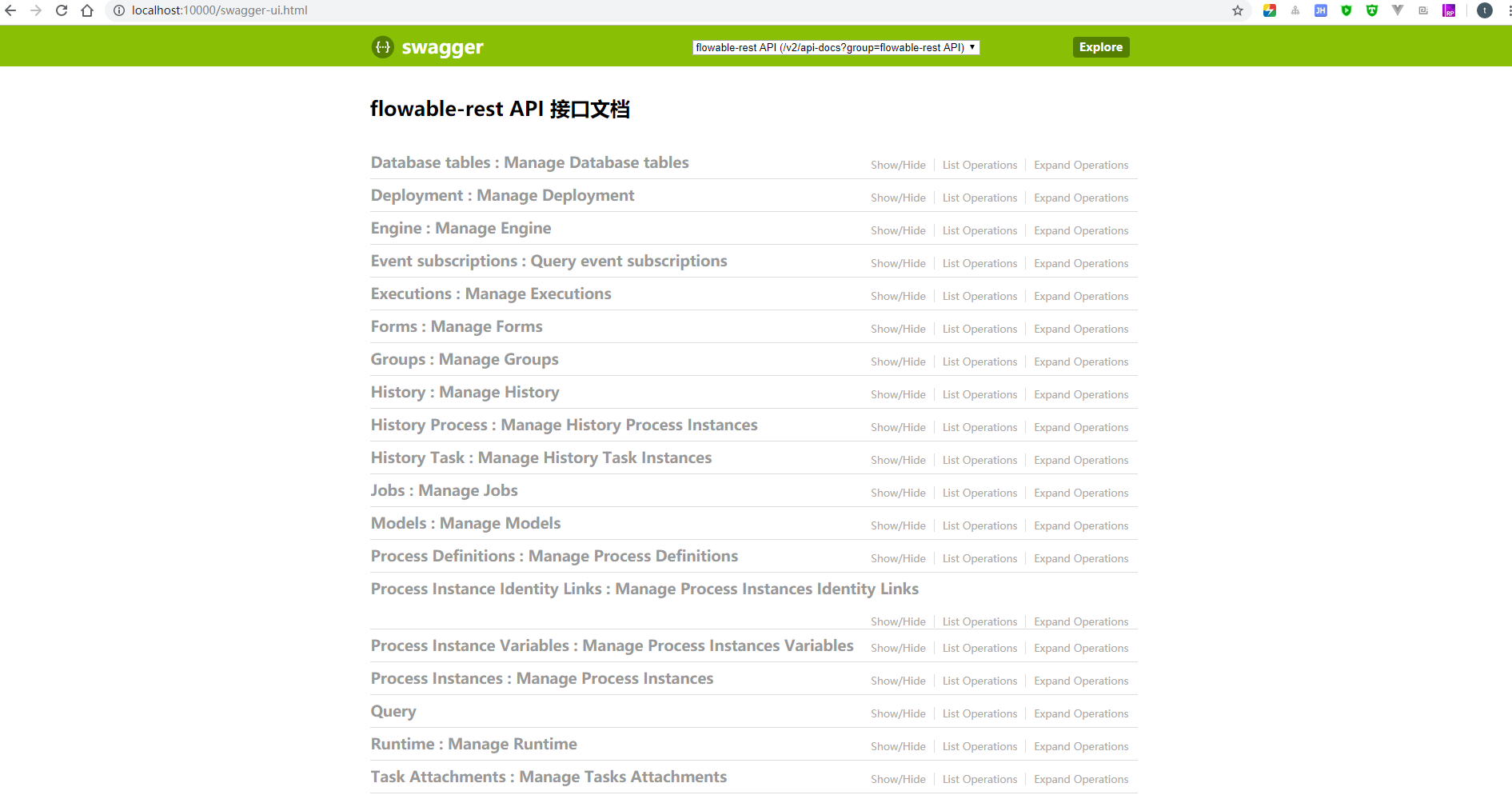Open the green shield T extension icon

tap(1372, 10)
